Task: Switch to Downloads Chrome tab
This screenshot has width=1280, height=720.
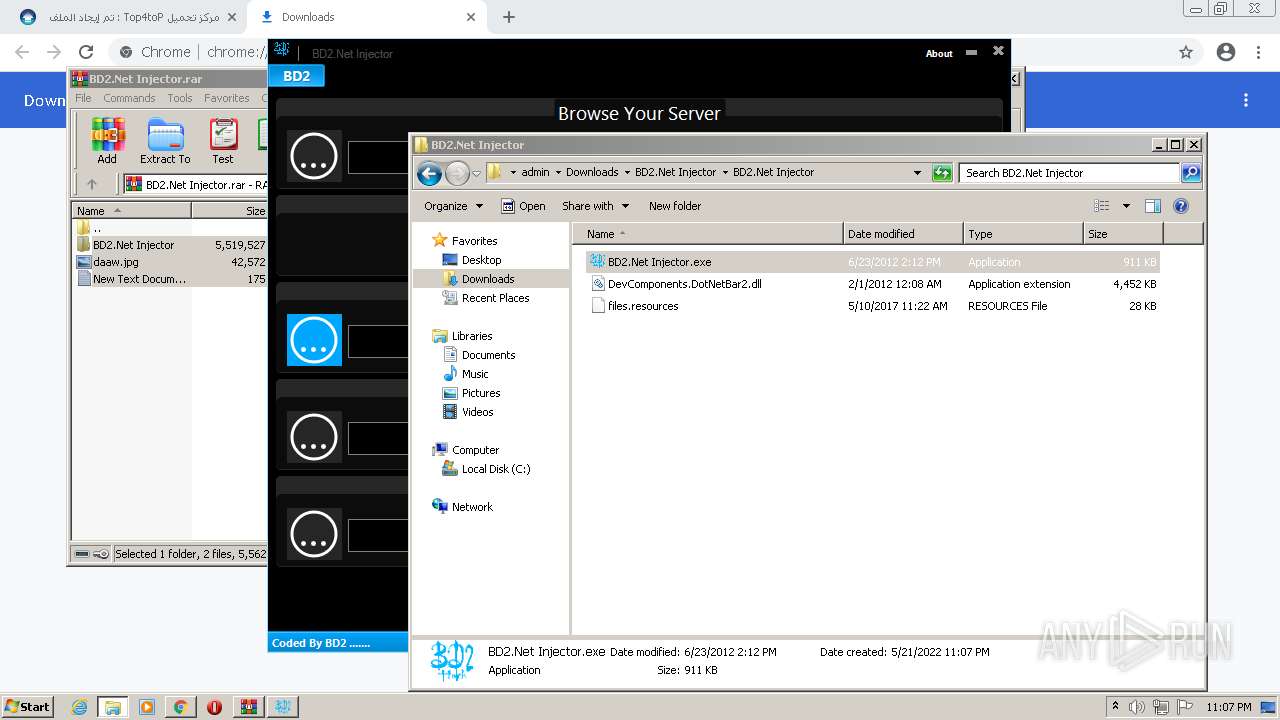Action: click(x=366, y=17)
